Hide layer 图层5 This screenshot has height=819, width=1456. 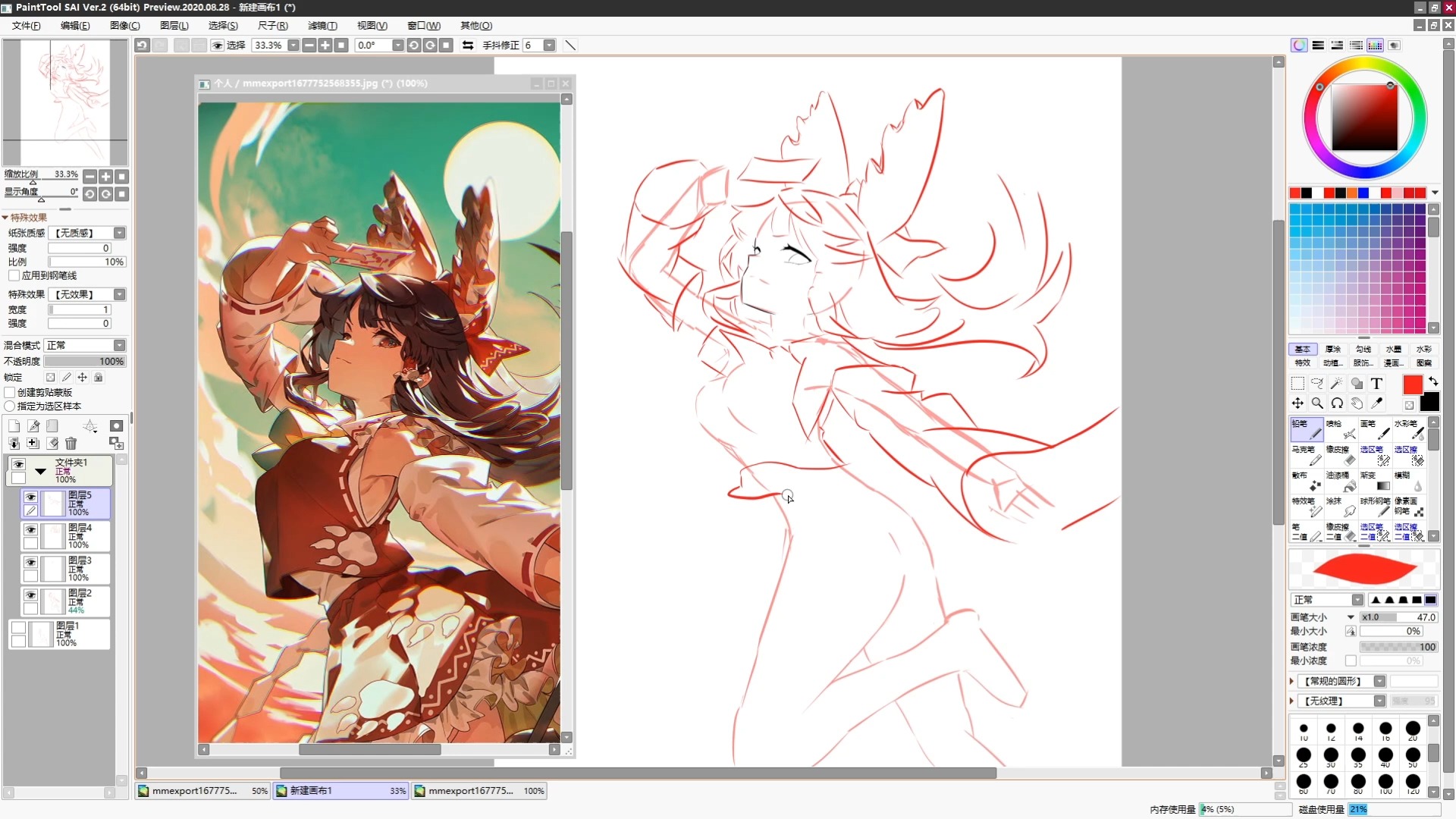(x=30, y=497)
